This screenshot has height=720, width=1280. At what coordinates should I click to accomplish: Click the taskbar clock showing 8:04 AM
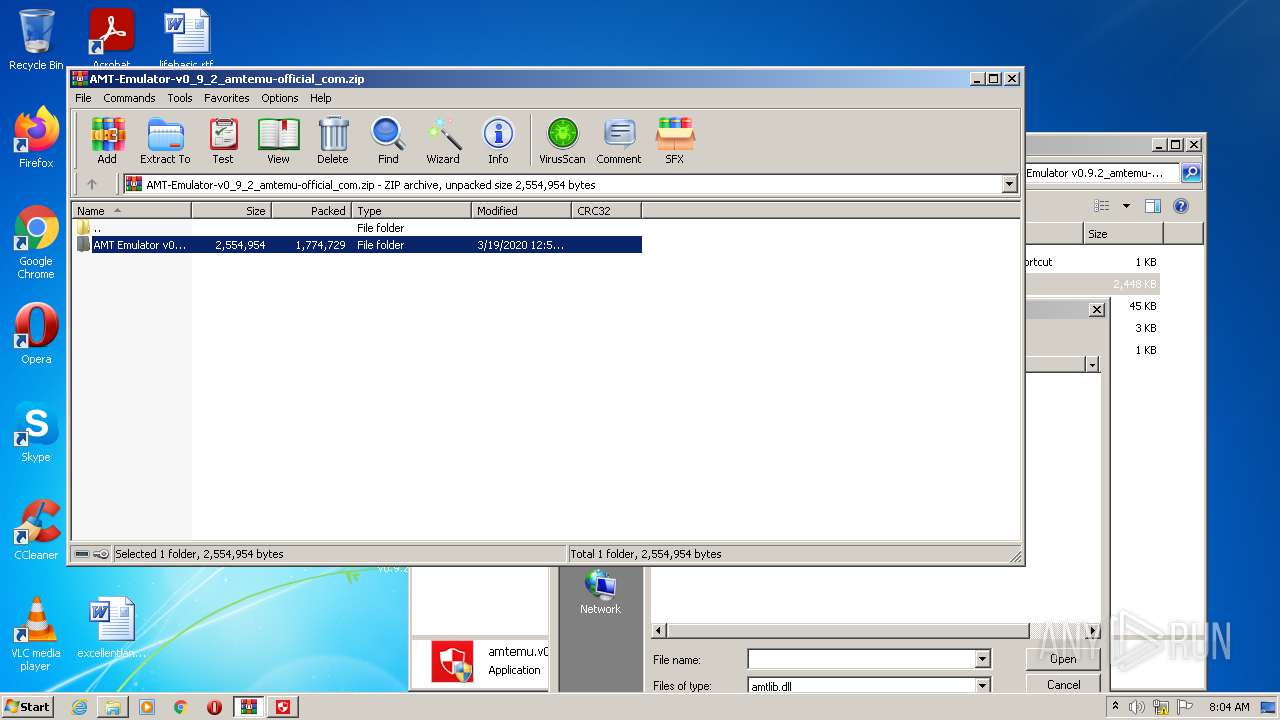click(x=1229, y=707)
